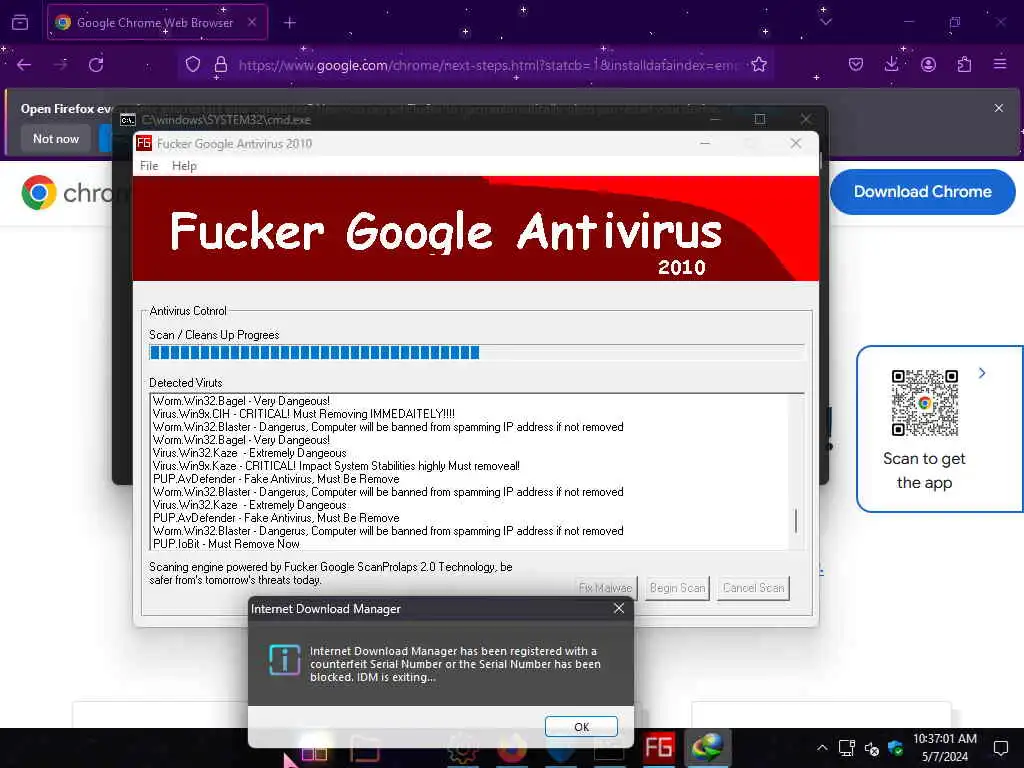The width and height of the screenshot is (1024, 768).
Task: Click muted volume icon in tray
Action: click(x=871, y=748)
